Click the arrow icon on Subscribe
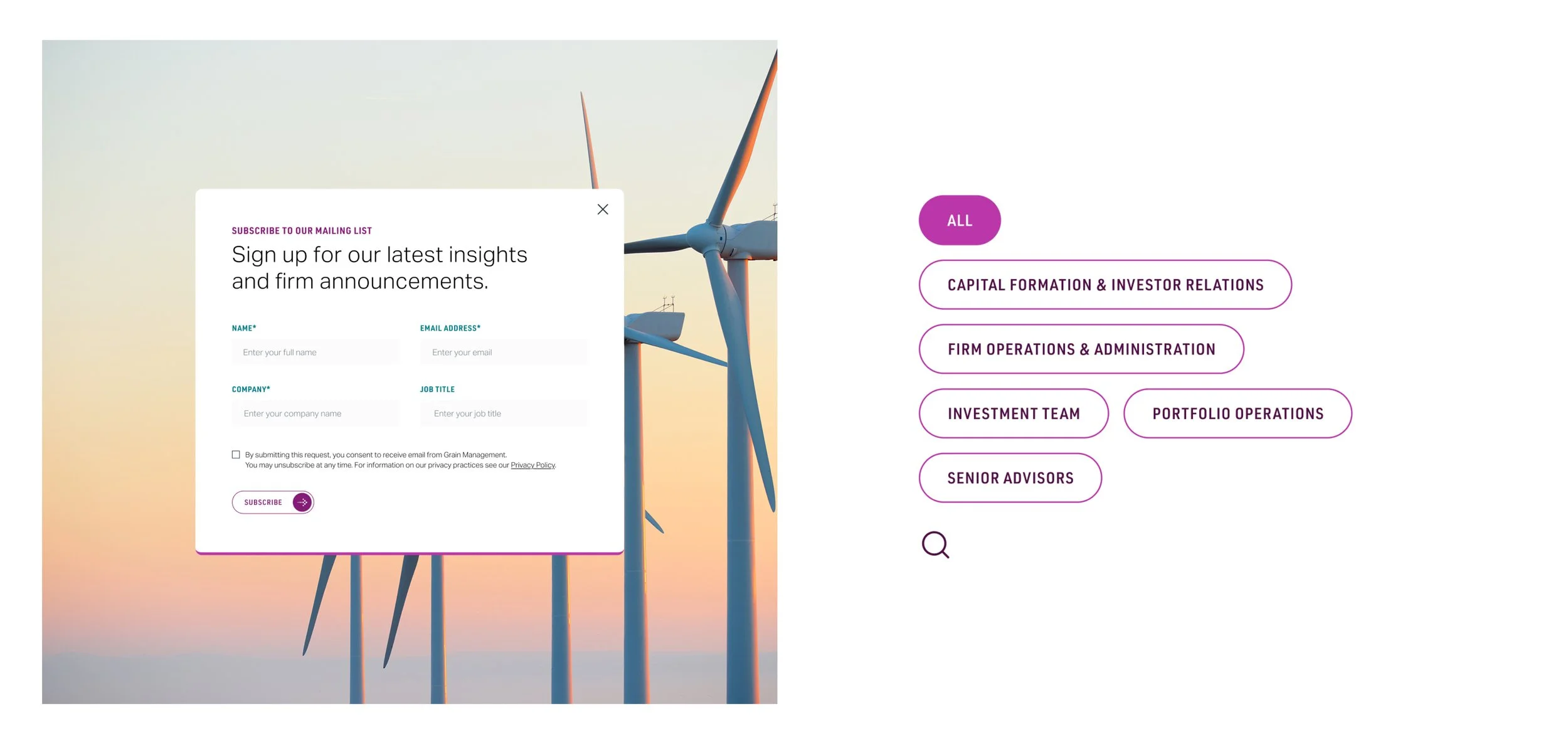1568x744 pixels. (302, 502)
